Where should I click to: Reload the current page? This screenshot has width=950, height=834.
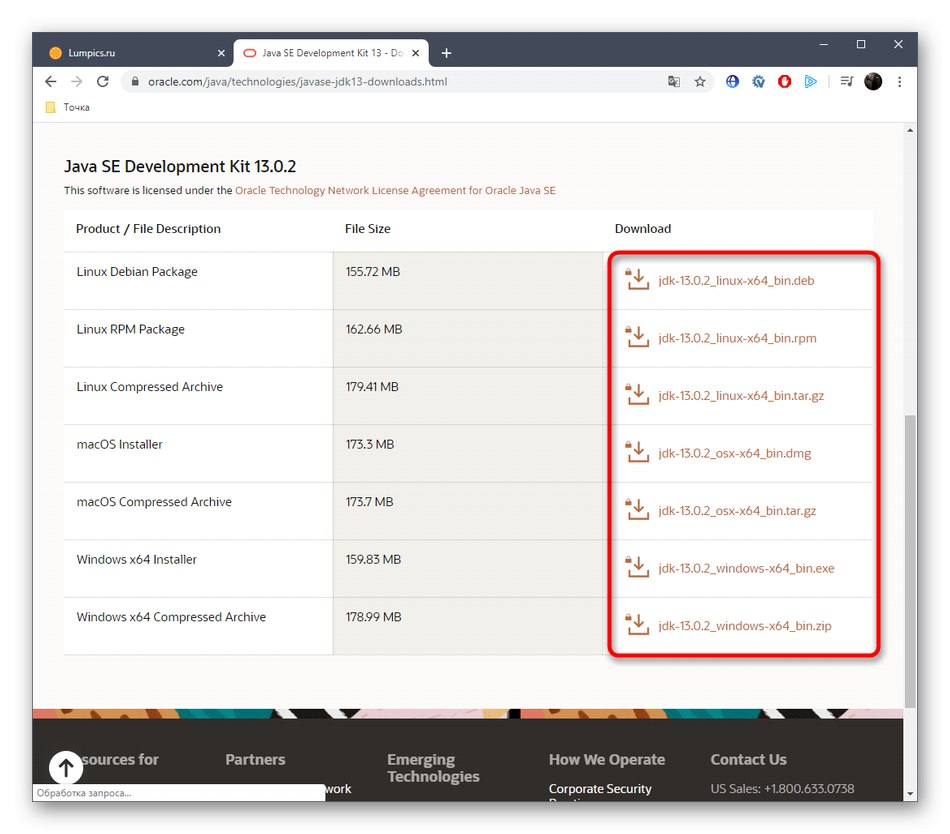[x=102, y=81]
